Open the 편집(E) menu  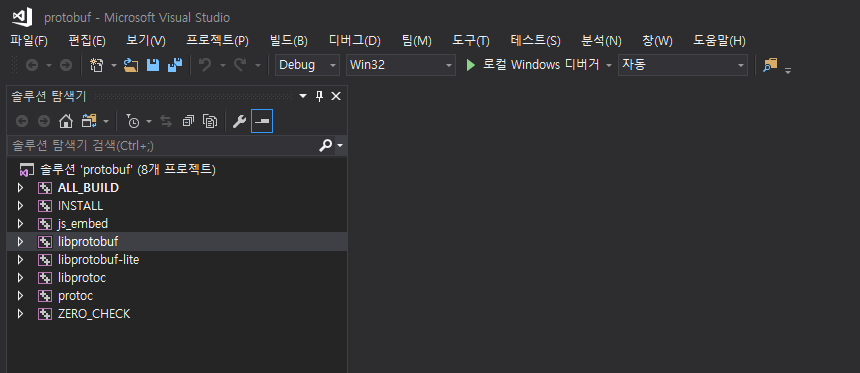(87, 41)
